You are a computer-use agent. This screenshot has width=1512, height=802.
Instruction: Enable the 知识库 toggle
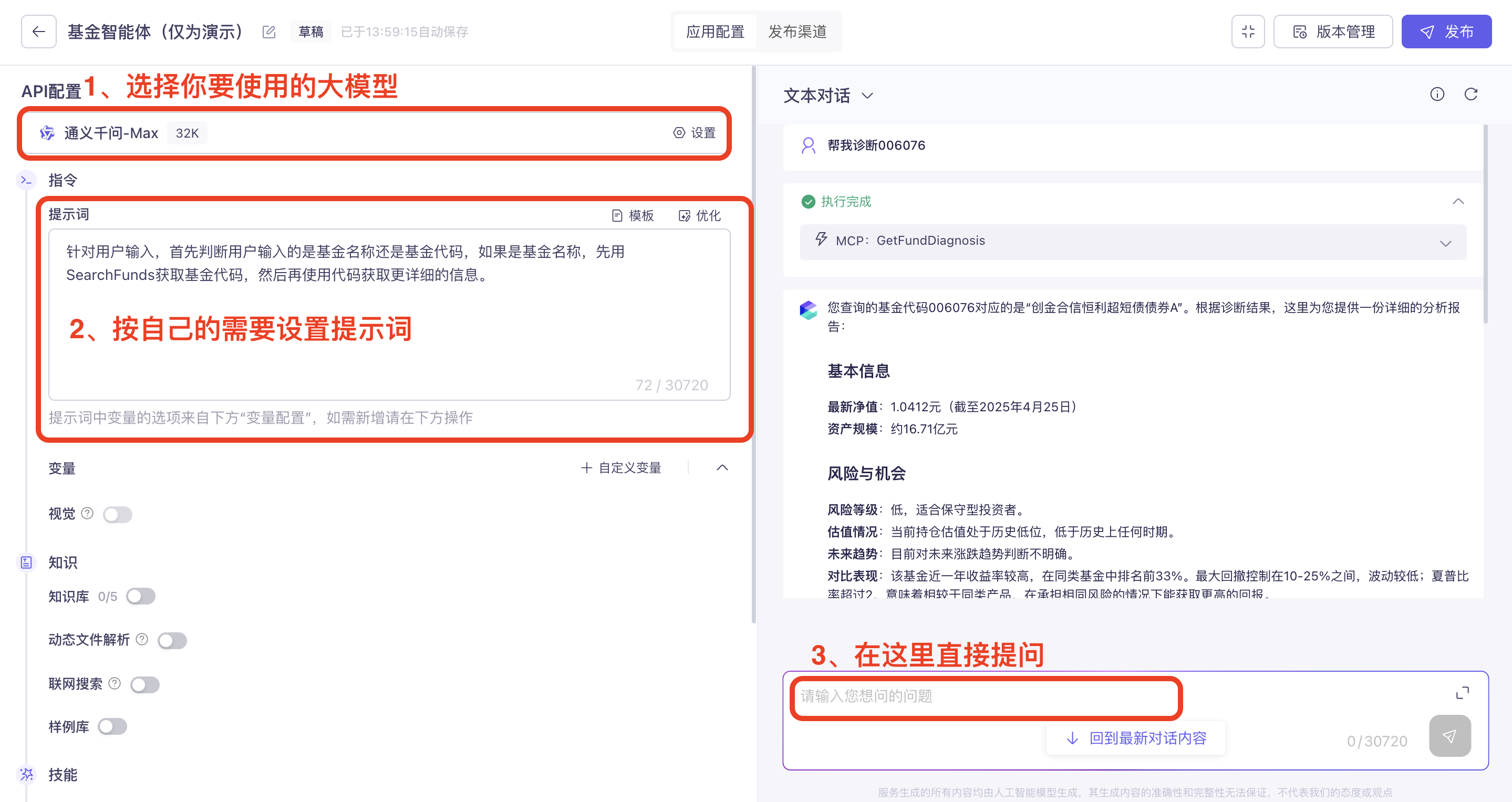[x=141, y=596]
